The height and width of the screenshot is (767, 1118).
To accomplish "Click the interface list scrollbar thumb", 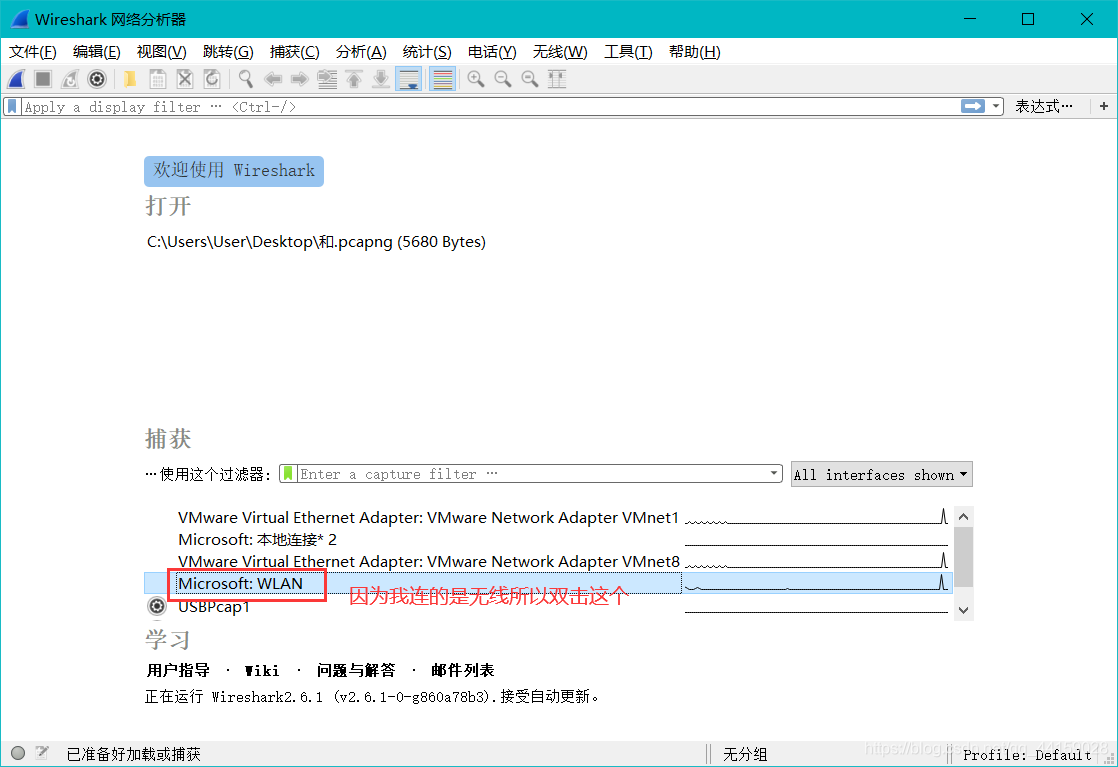I will tap(963, 557).
